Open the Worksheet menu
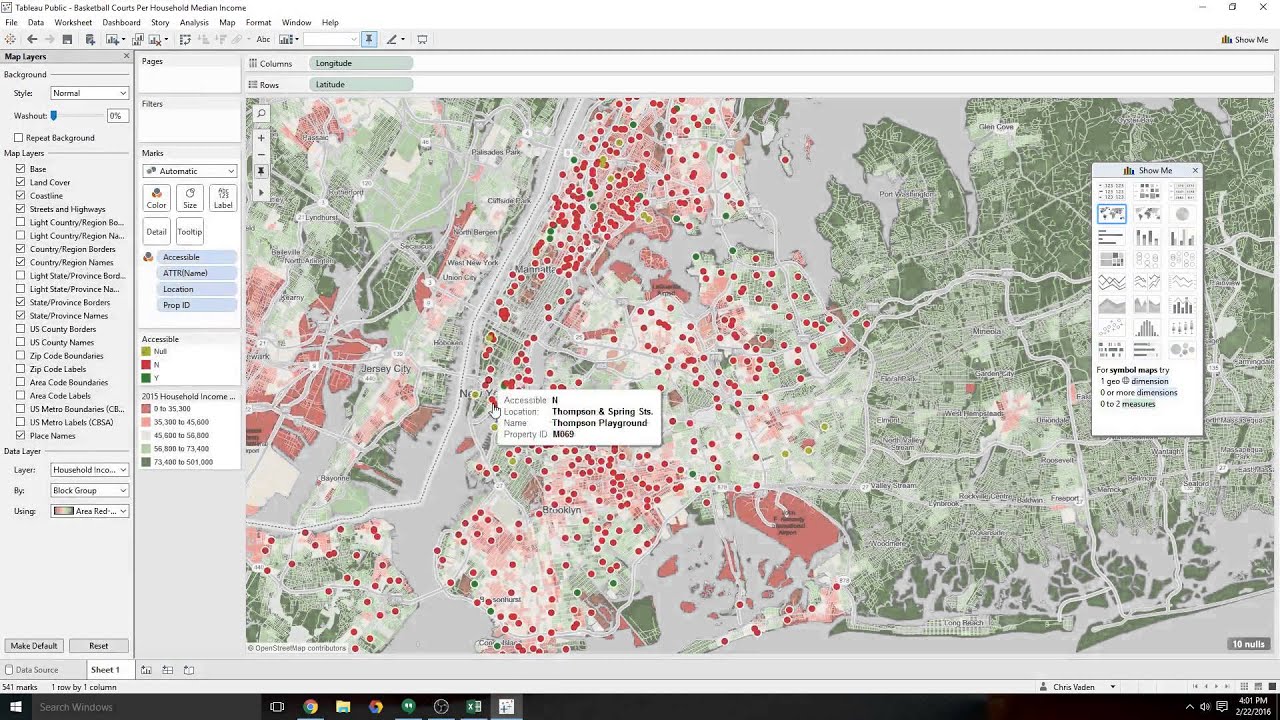Image resolution: width=1280 pixels, height=720 pixels. (73, 22)
